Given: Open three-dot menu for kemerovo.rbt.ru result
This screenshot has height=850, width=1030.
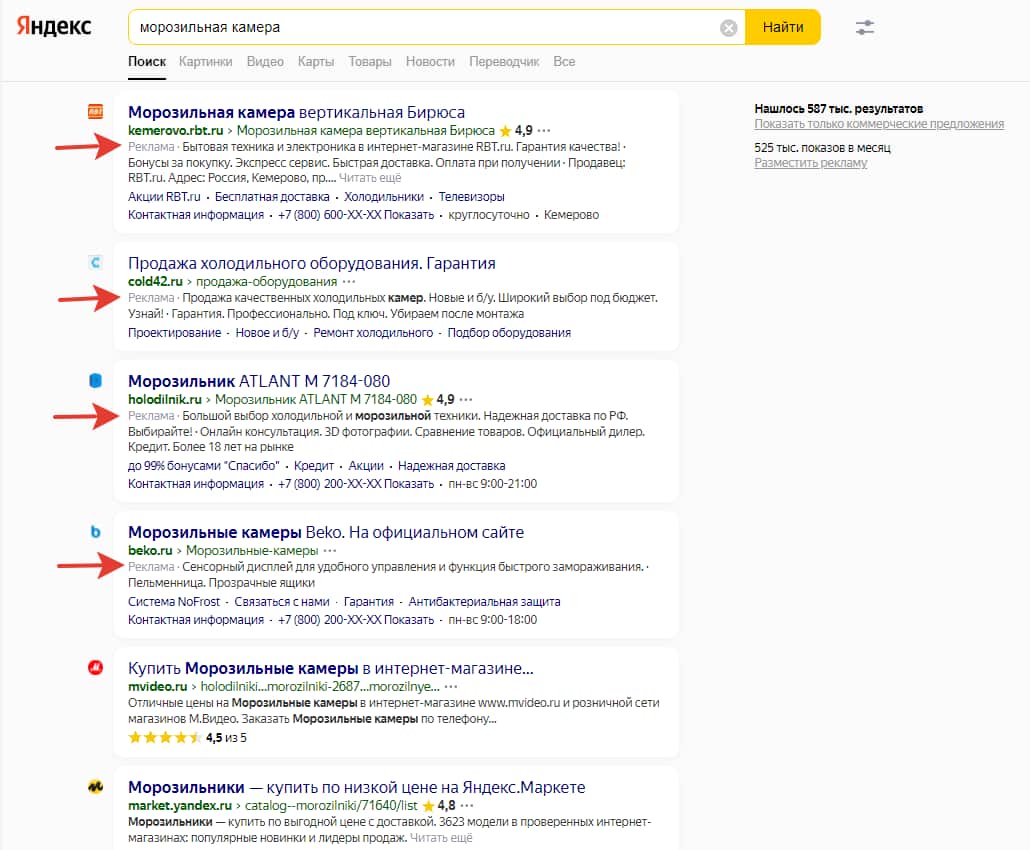Looking at the screenshot, I should pos(544,131).
